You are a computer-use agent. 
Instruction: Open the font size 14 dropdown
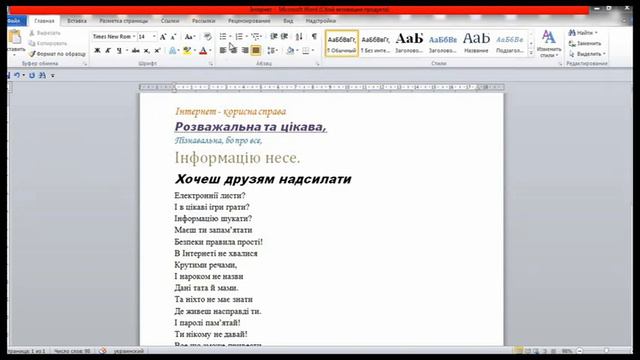tap(154, 37)
